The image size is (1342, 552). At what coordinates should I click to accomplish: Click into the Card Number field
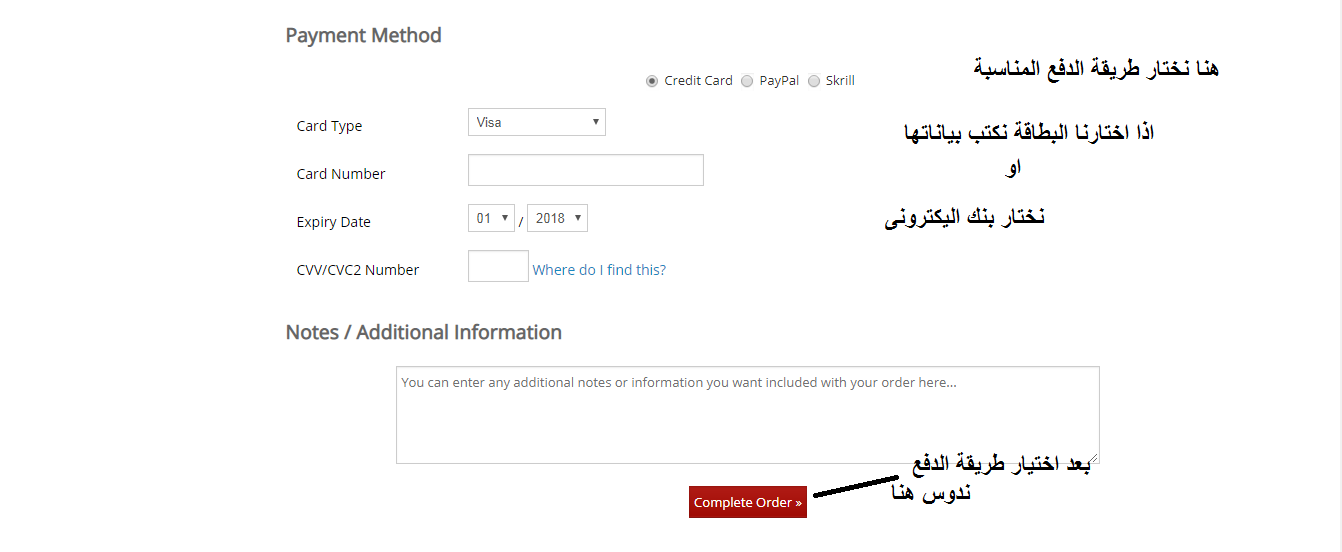click(x=585, y=170)
